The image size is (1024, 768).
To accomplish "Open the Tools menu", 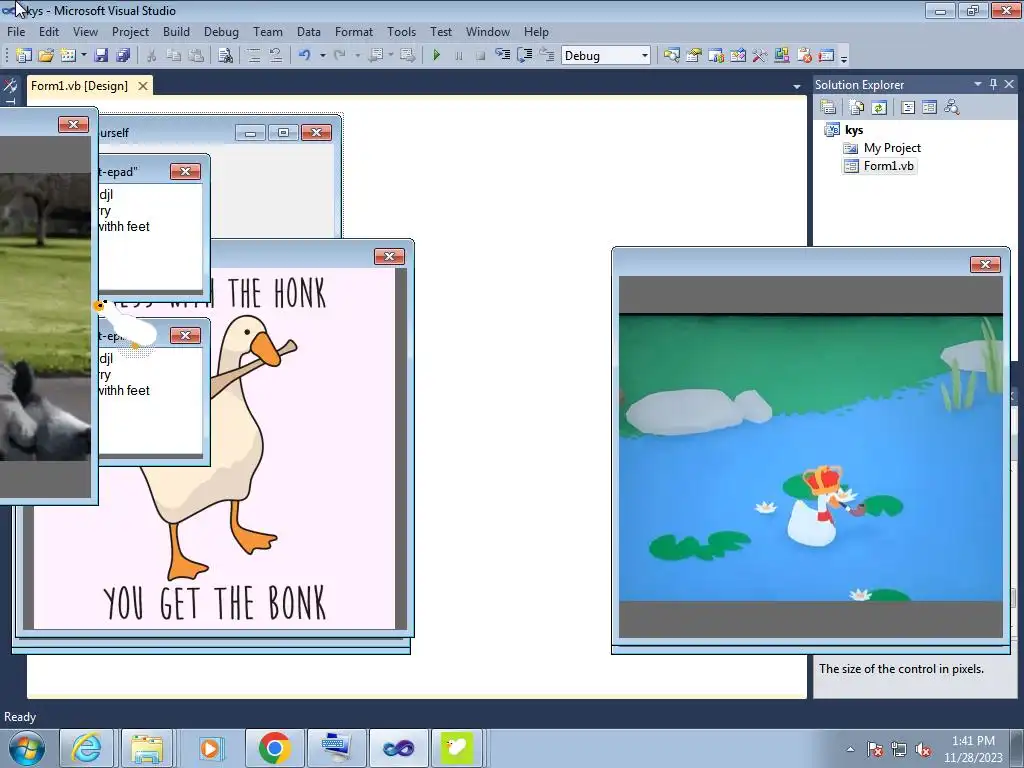I will (x=401, y=31).
